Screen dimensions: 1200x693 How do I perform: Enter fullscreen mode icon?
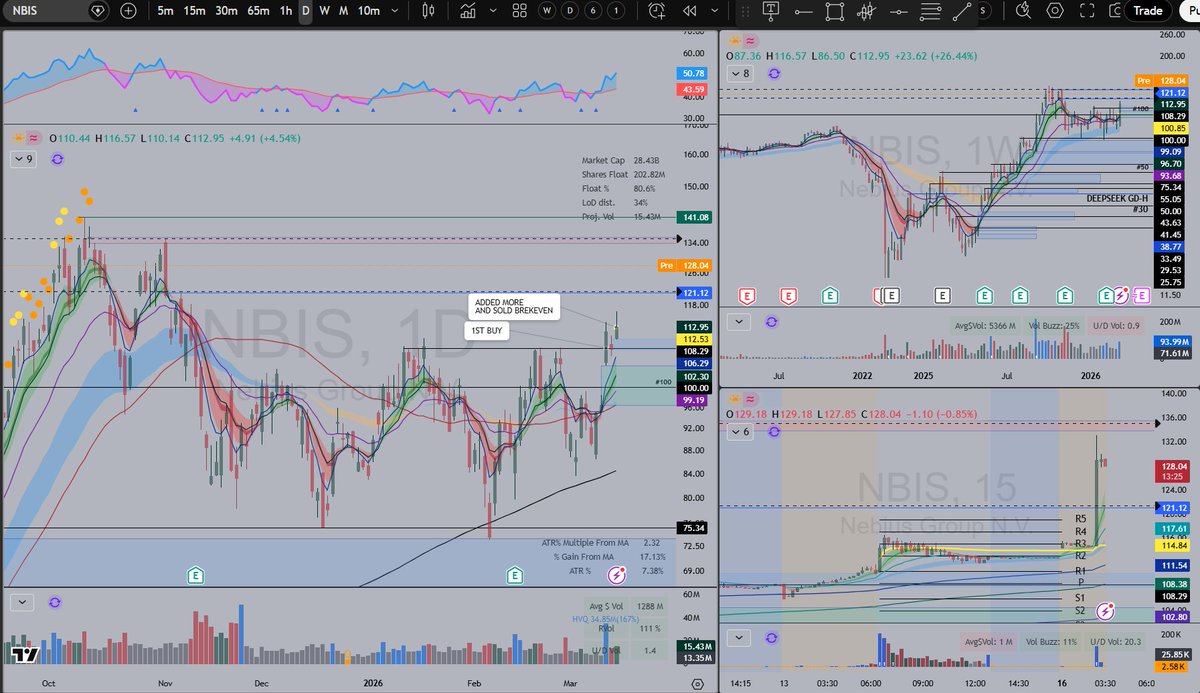(x=1086, y=11)
